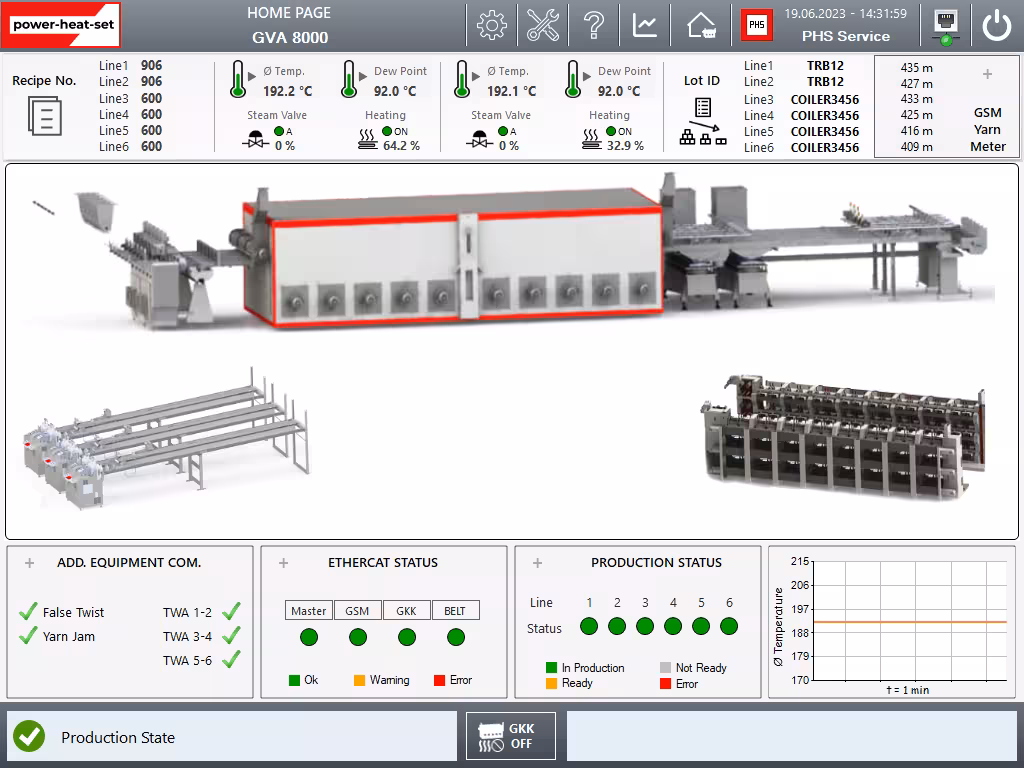The height and width of the screenshot is (768, 1024).
Task: Expand the GSM Yarn Meter panel
Action: [987, 75]
